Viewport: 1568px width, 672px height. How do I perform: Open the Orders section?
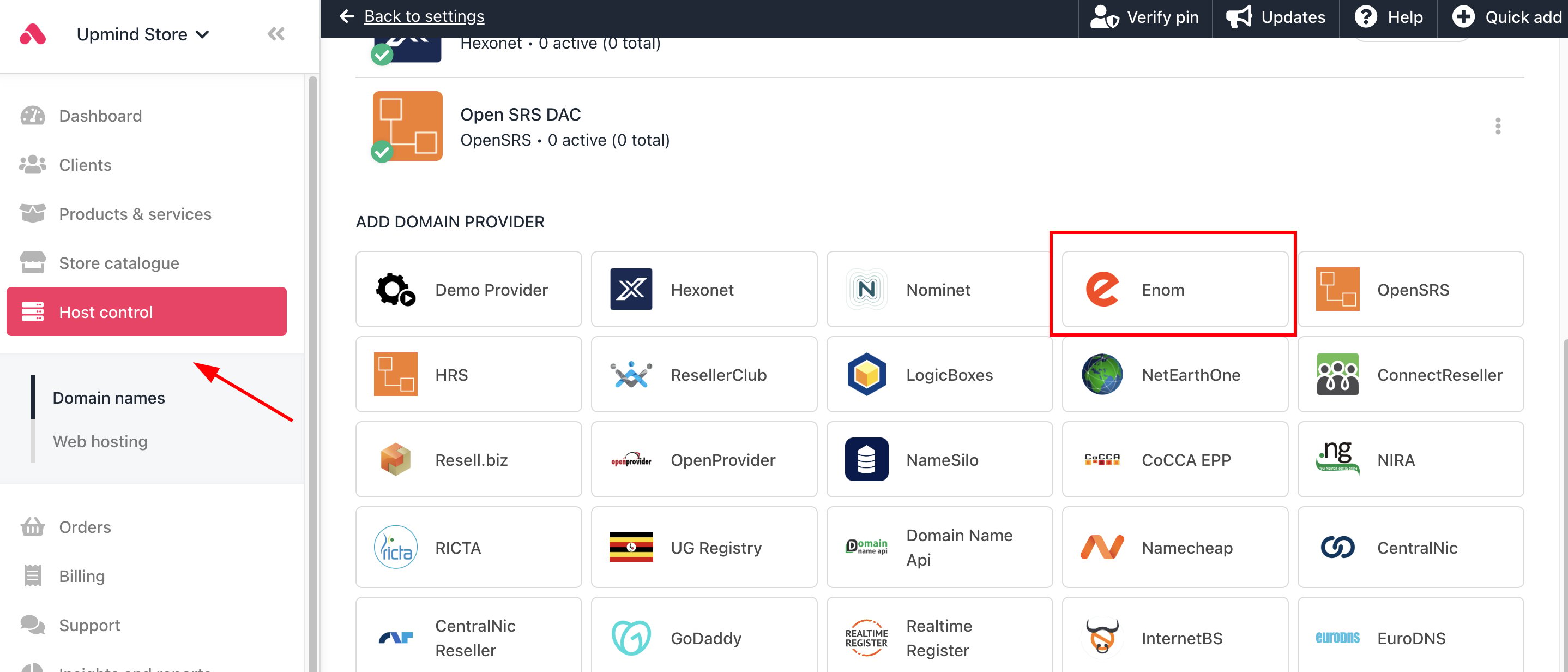[146, 526]
